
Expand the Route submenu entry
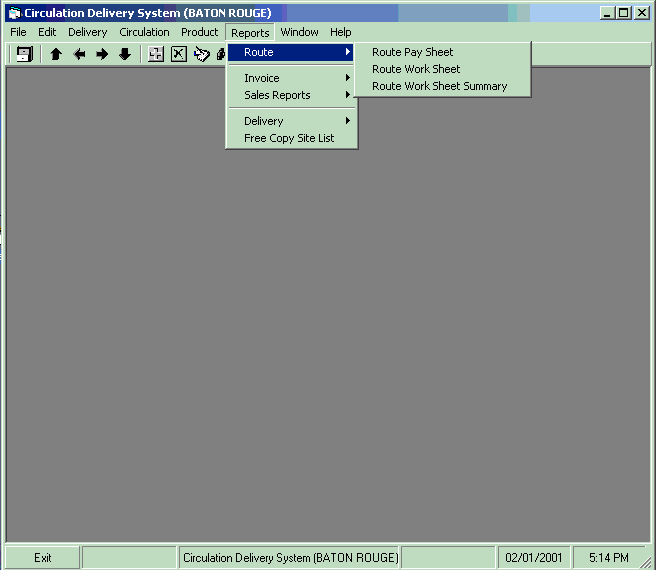coord(291,52)
